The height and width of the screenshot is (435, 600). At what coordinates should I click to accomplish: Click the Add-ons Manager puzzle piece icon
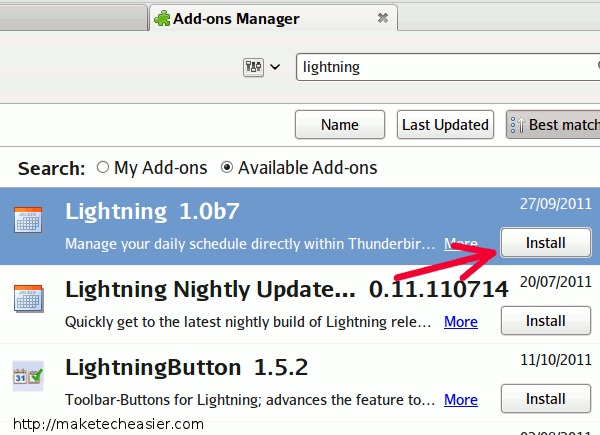tap(162, 18)
